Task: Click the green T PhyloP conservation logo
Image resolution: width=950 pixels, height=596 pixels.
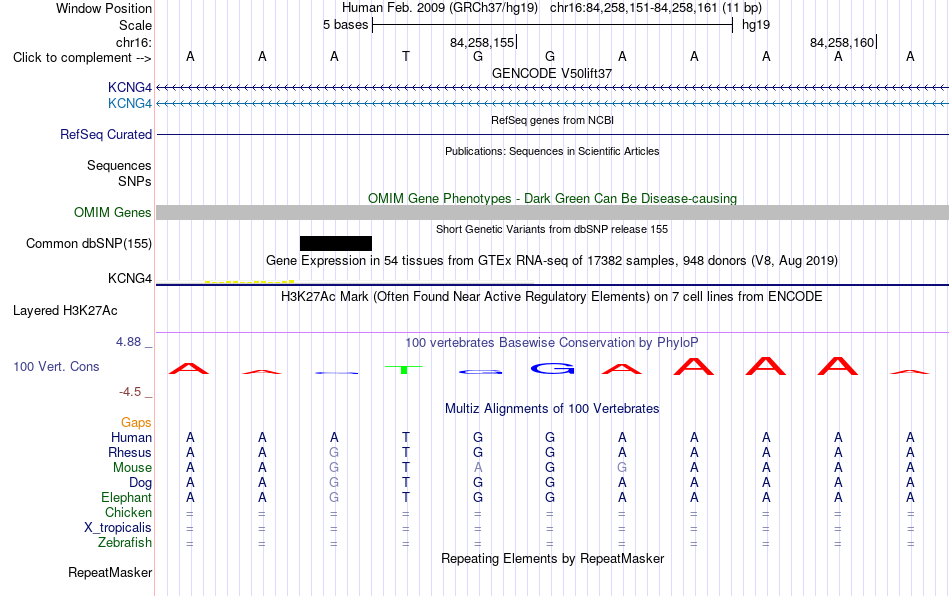Action: point(404,369)
